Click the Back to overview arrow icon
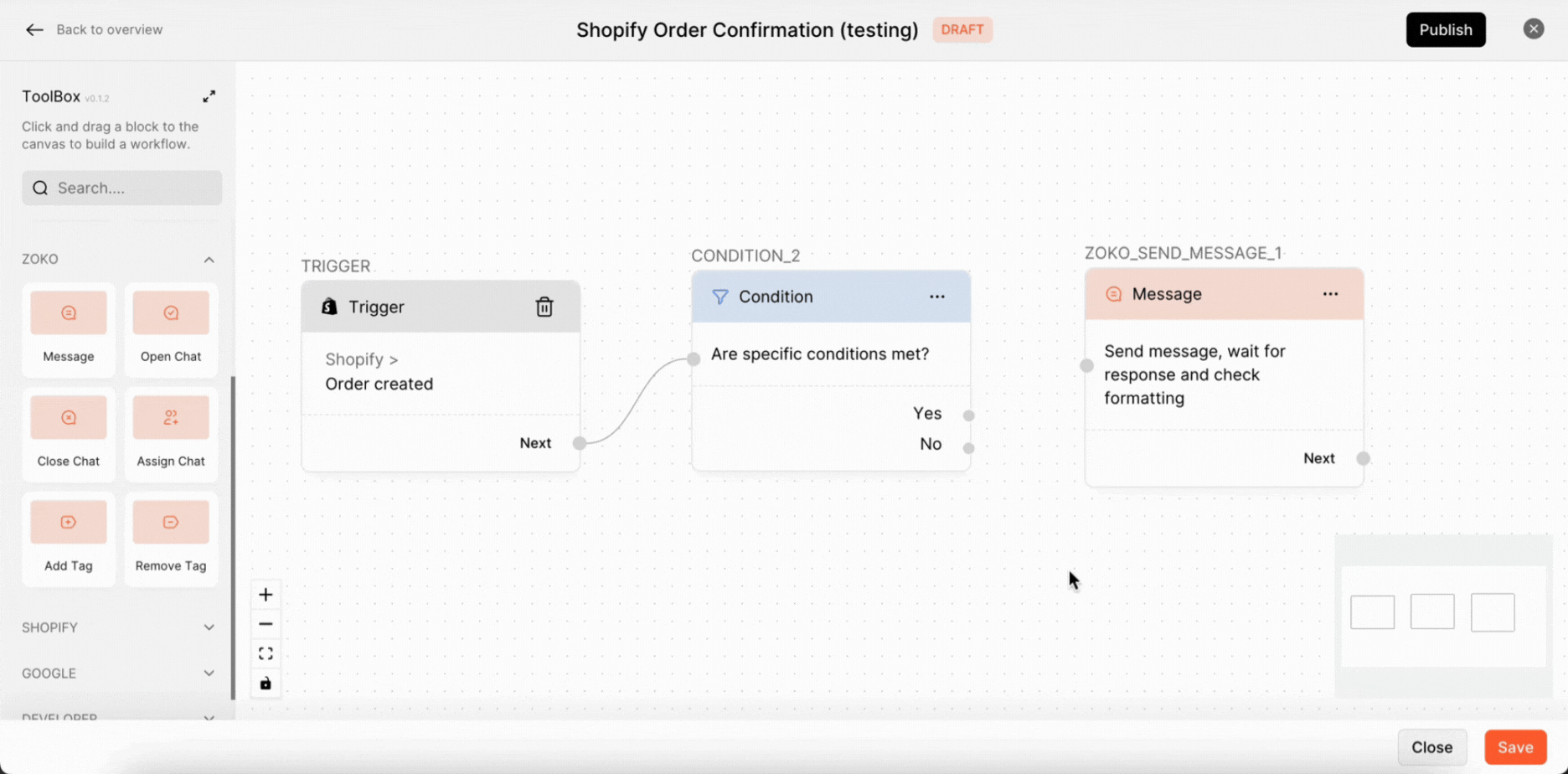Screen dimensions: 1568x774 point(34,30)
